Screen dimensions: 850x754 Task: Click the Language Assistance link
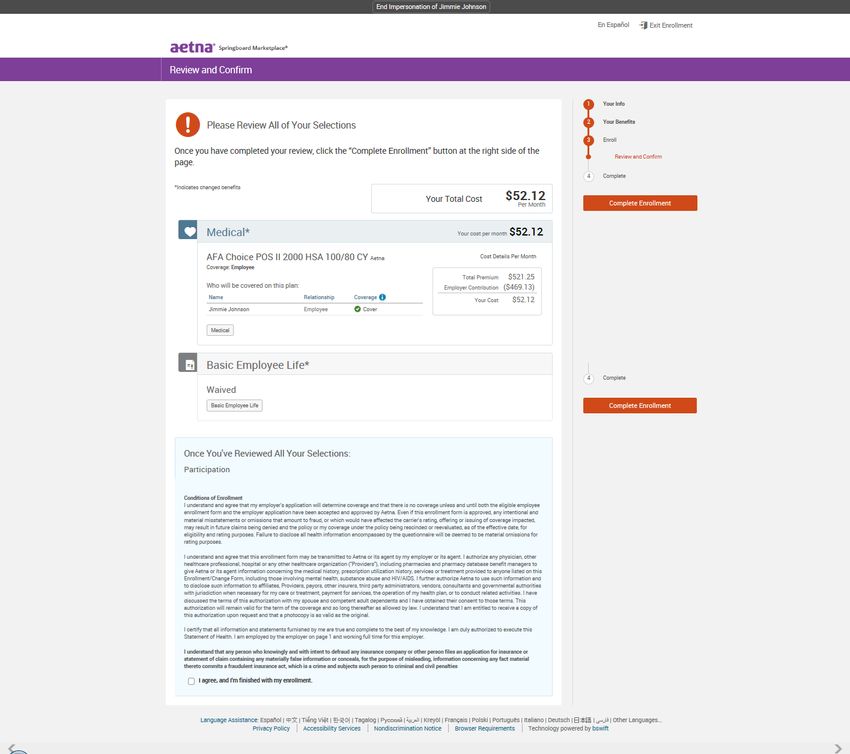(x=229, y=720)
